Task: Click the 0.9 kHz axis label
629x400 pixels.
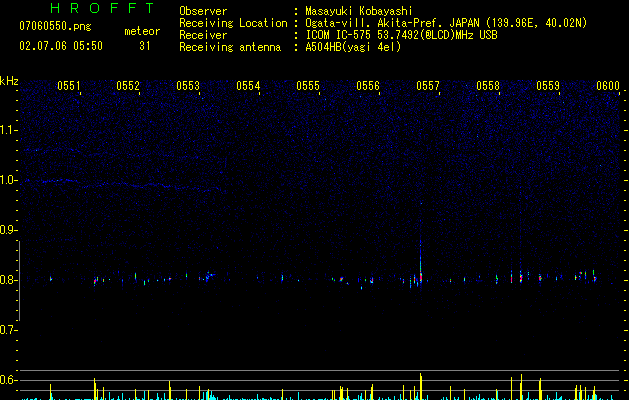Action: pyautogui.click(x=9, y=230)
